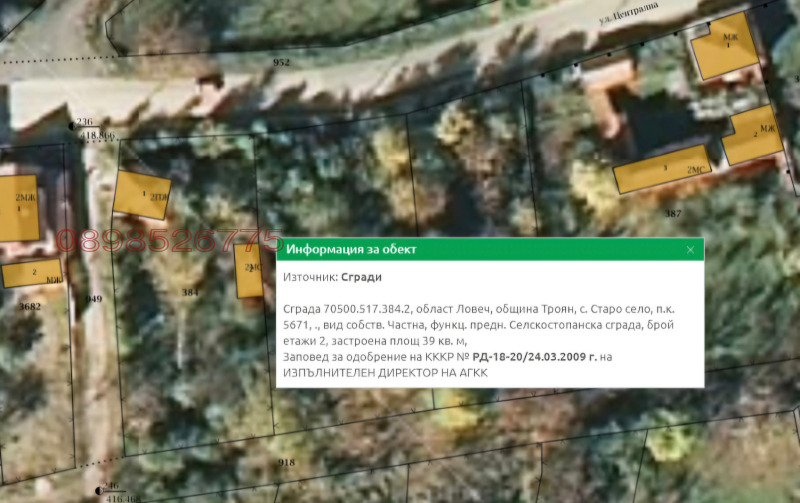Click parcel number 952 label

coord(281,62)
